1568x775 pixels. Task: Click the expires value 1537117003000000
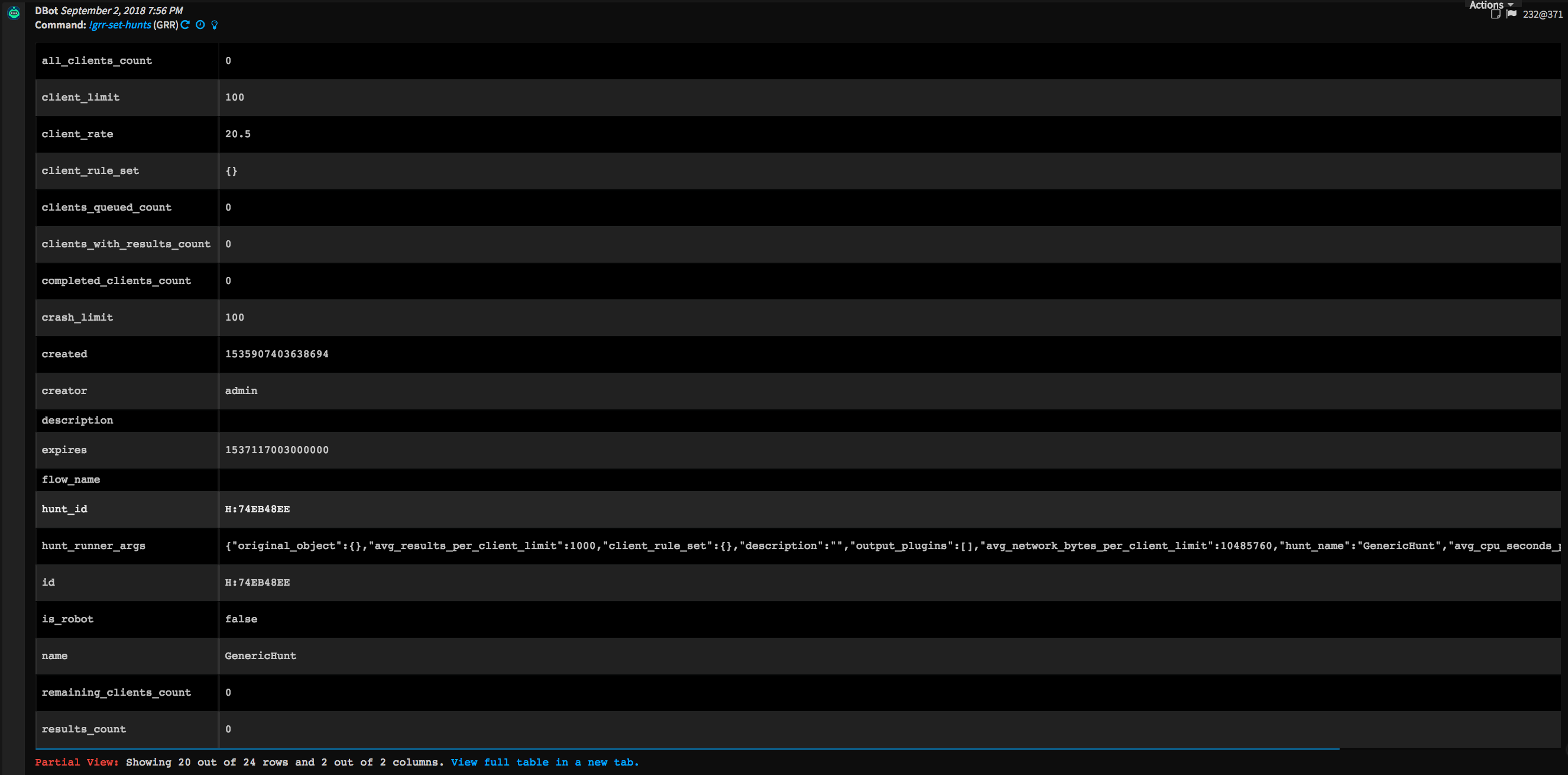click(276, 450)
